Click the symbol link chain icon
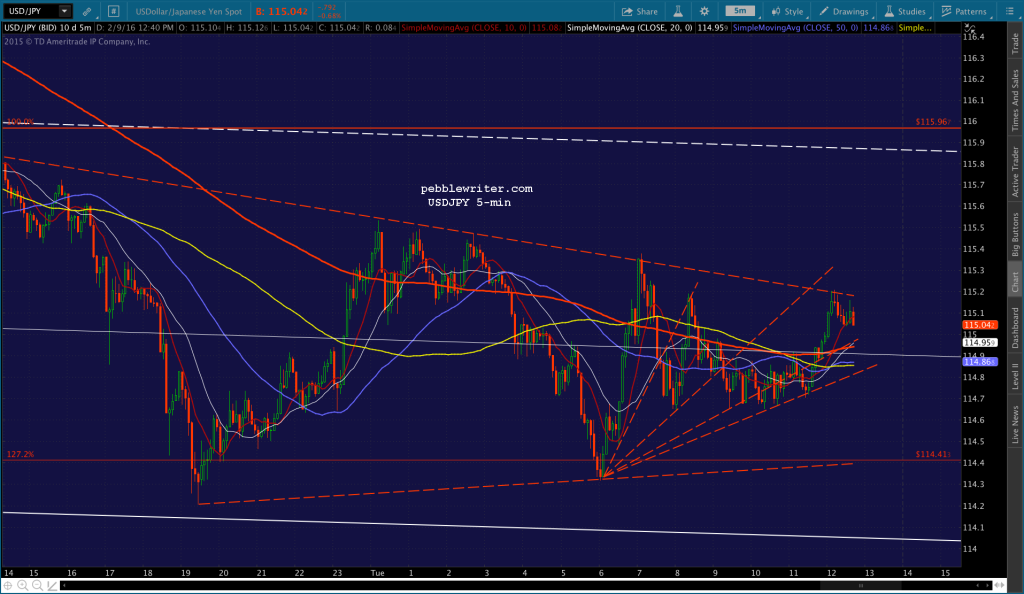This screenshot has width=1024, height=594. 87,11
